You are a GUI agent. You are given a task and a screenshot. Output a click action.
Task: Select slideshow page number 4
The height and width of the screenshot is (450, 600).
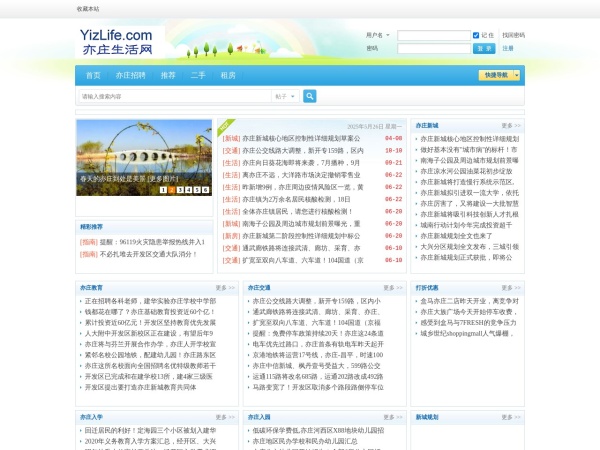(188, 190)
